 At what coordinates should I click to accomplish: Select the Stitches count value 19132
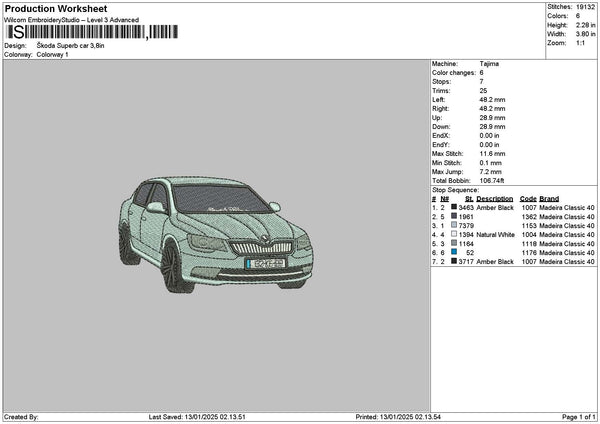(587, 6)
